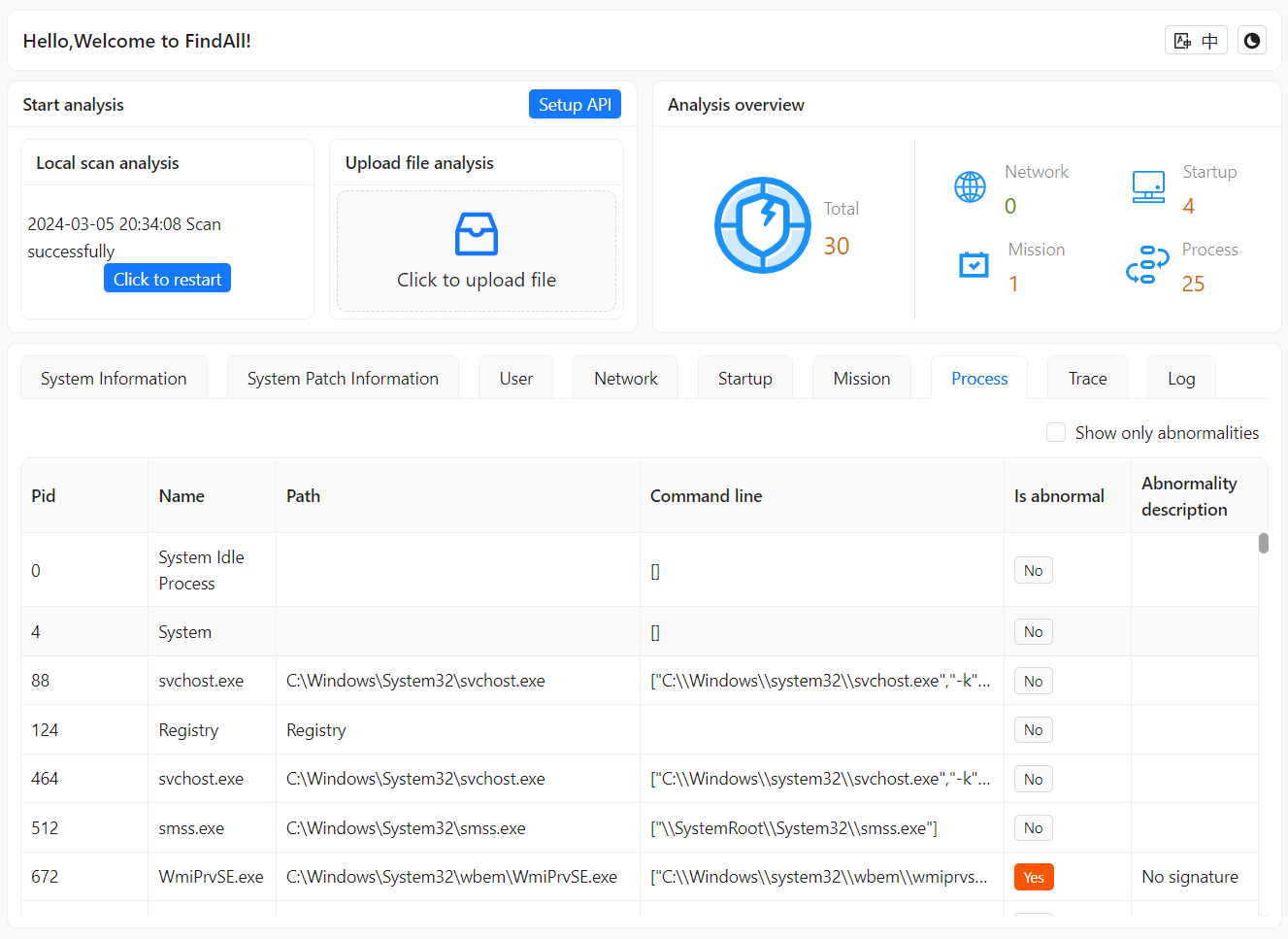
Task: Click the Pid column header
Action: coord(44,496)
